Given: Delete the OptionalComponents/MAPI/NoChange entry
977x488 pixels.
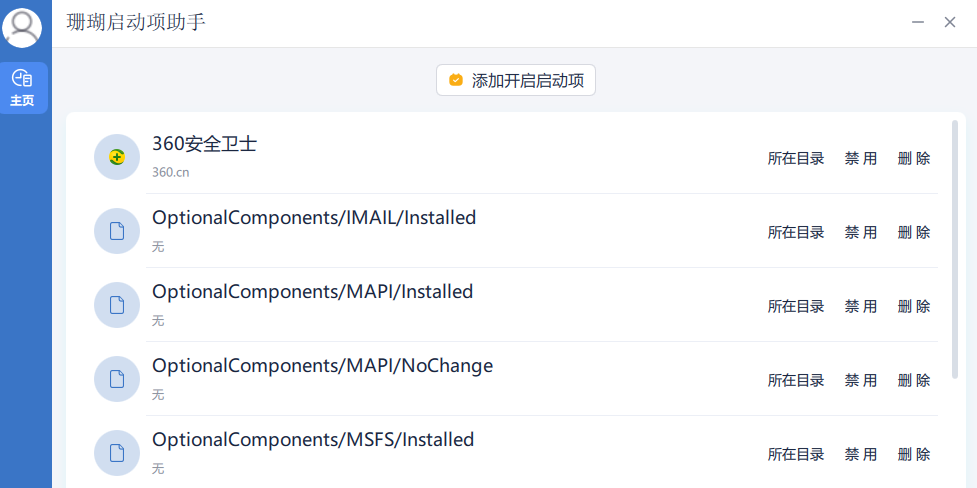Looking at the screenshot, I should [x=914, y=380].
